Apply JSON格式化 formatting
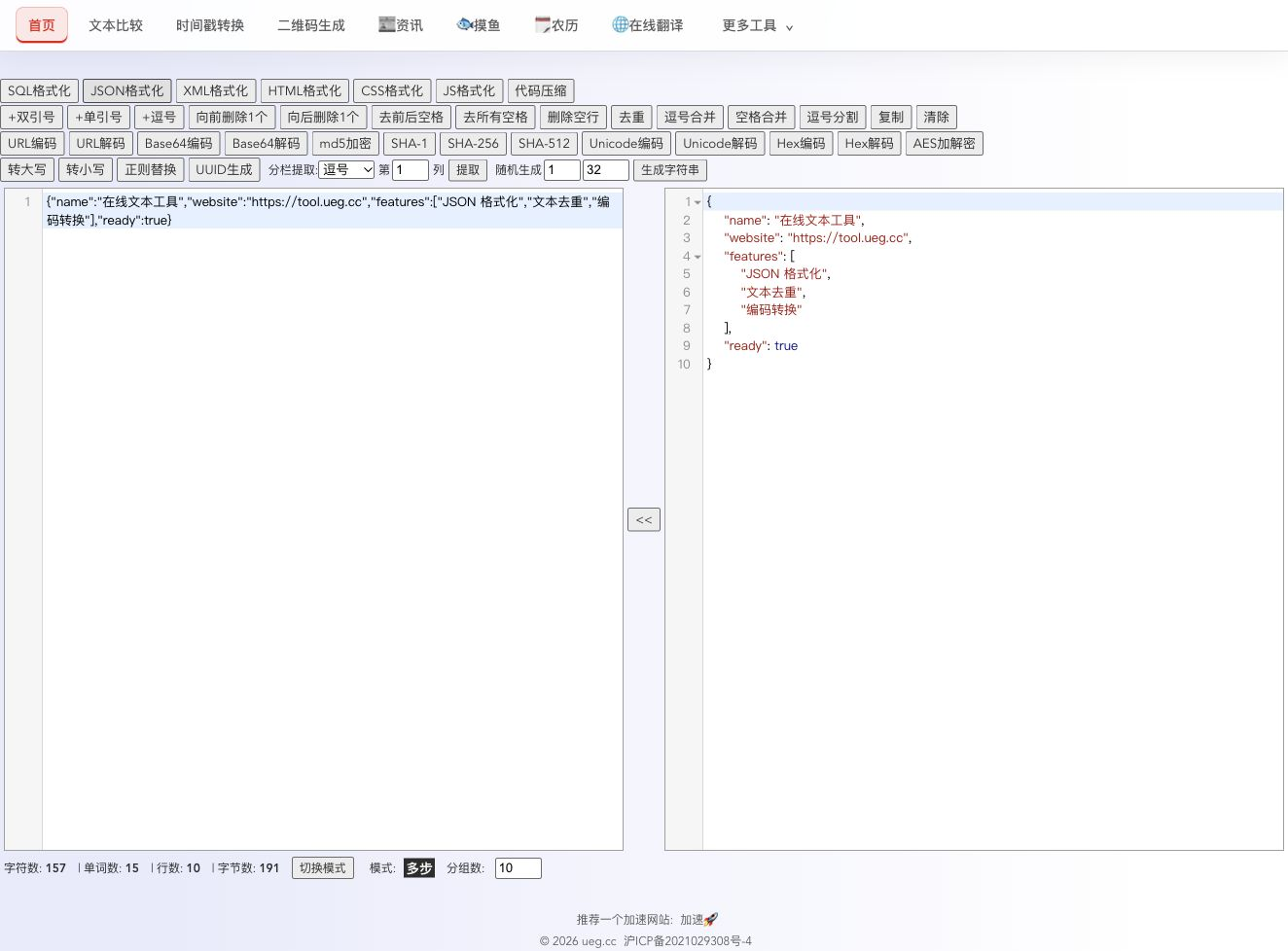This screenshot has width=1288, height=951. coord(127,90)
